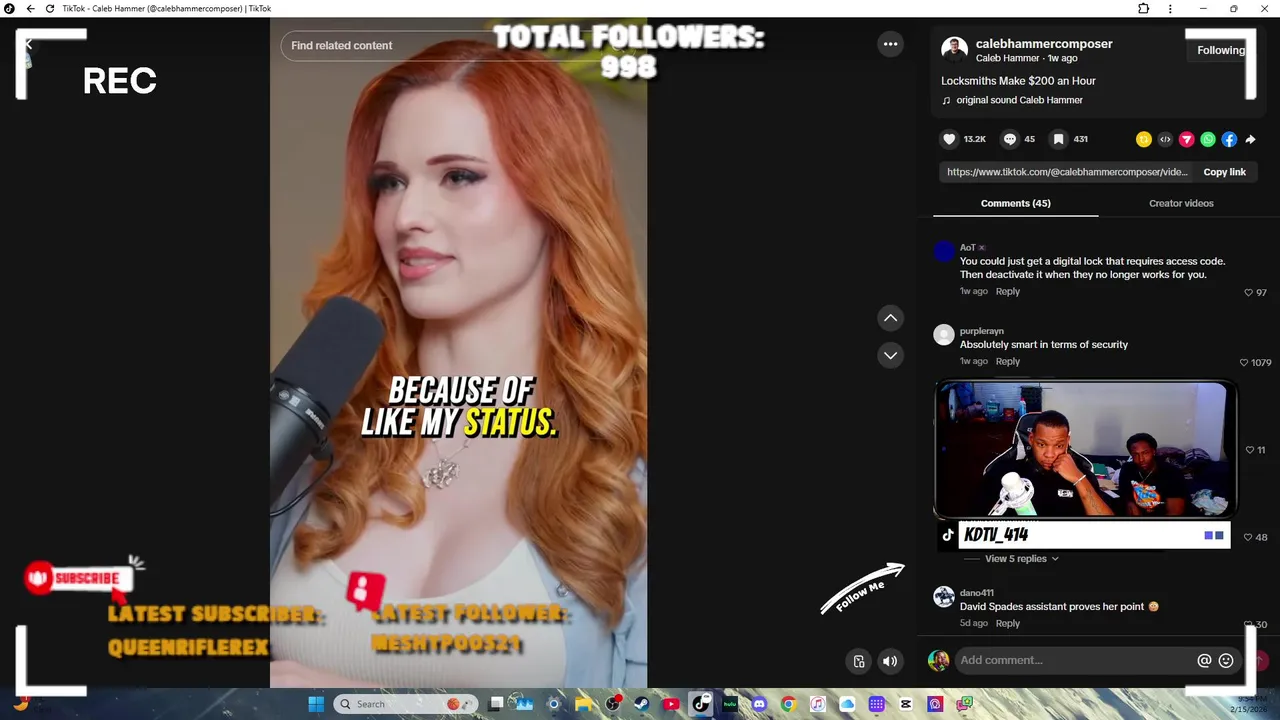Like the comment showing 11 likes
The width and height of the screenshot is (1280, 720).
point(1249,450)
